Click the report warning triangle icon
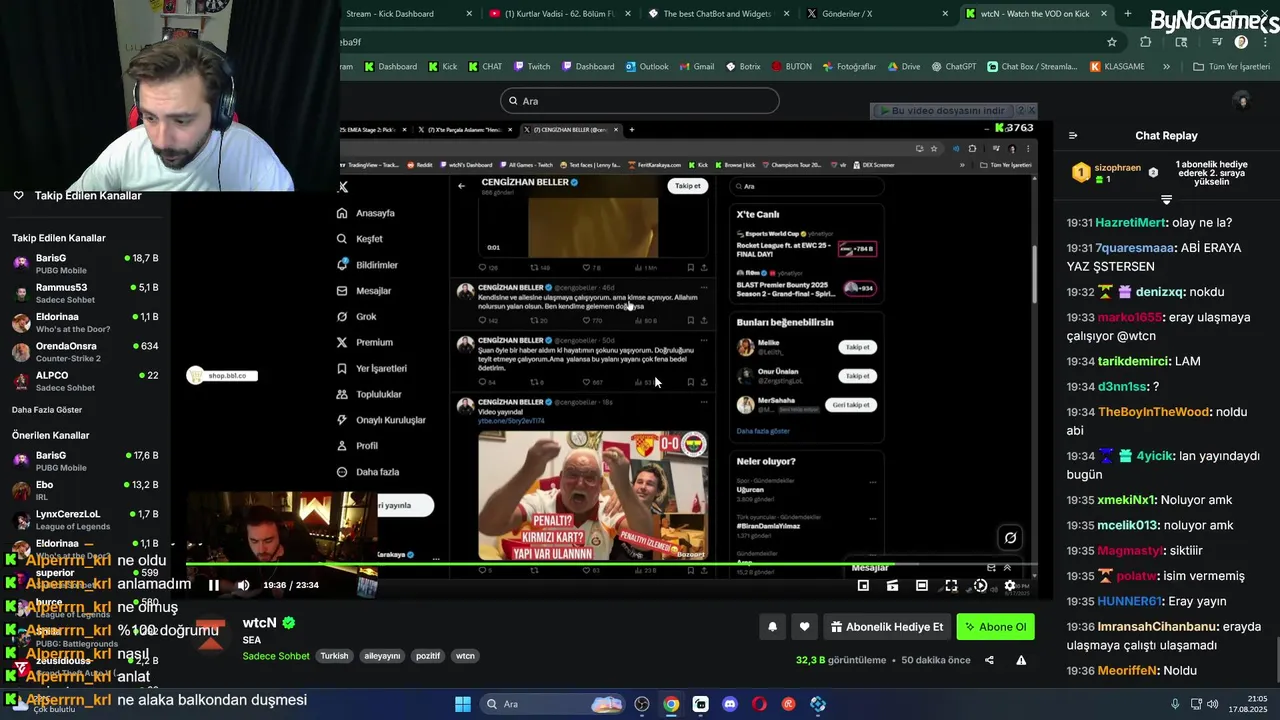The height and width of the screenshot is (720, 1280). click(x=1021, y=660)
